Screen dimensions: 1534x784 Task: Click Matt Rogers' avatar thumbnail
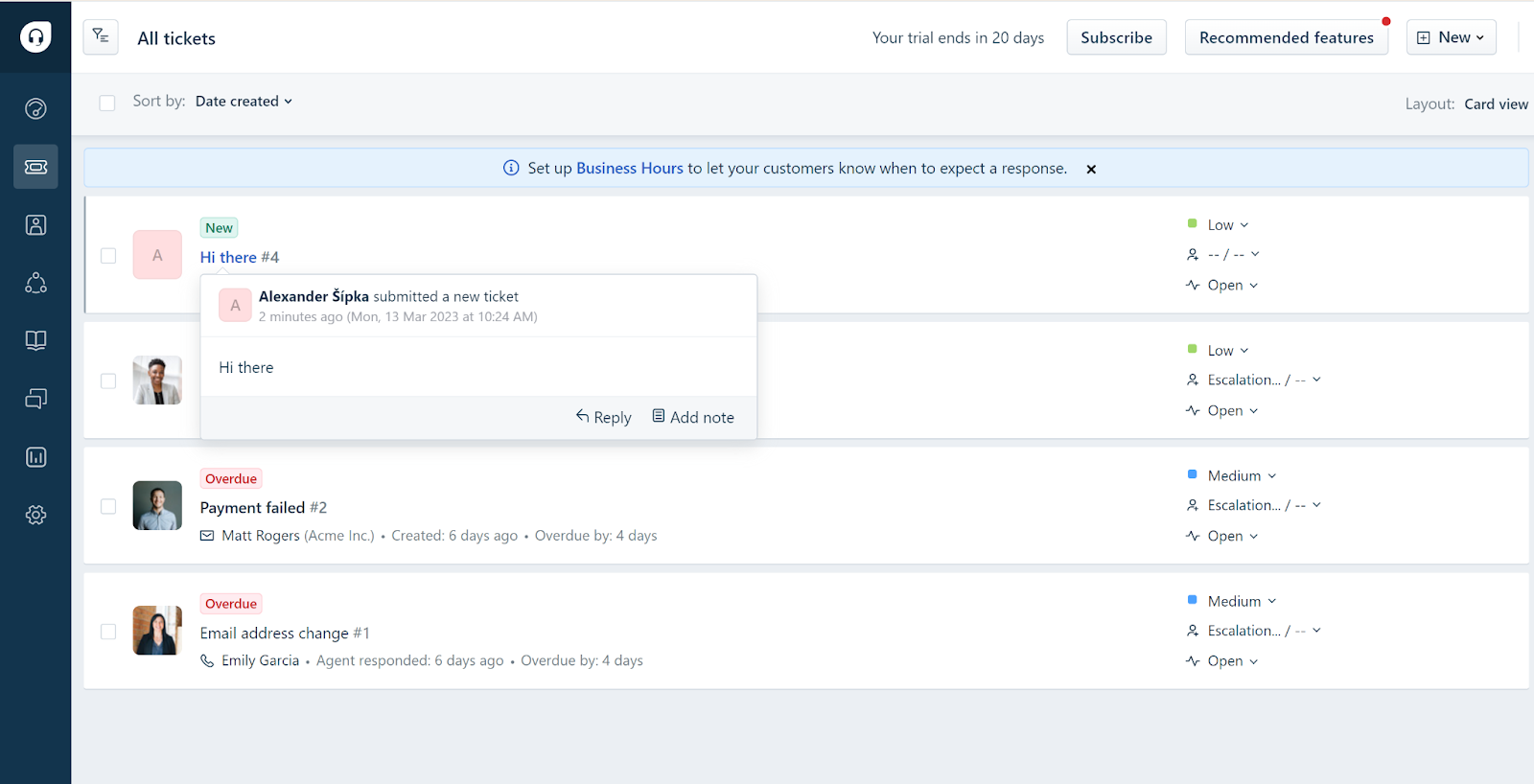click(157, 506)
